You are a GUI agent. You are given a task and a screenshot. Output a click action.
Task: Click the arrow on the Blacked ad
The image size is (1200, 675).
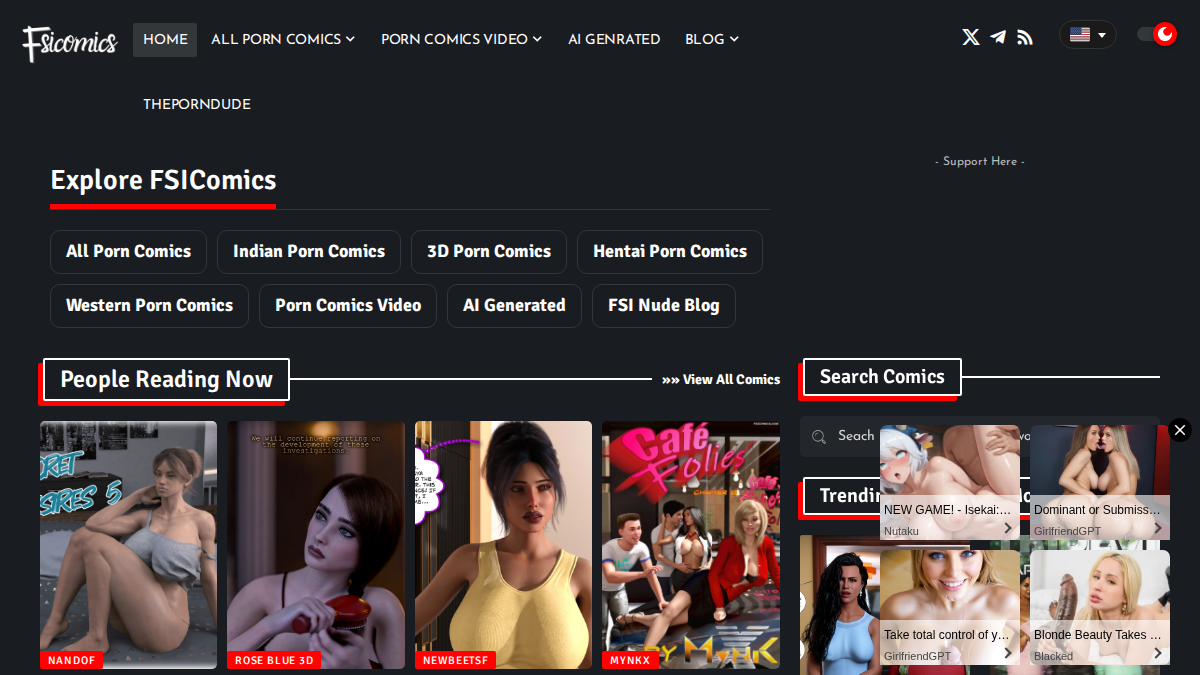tap(1158, 654)
